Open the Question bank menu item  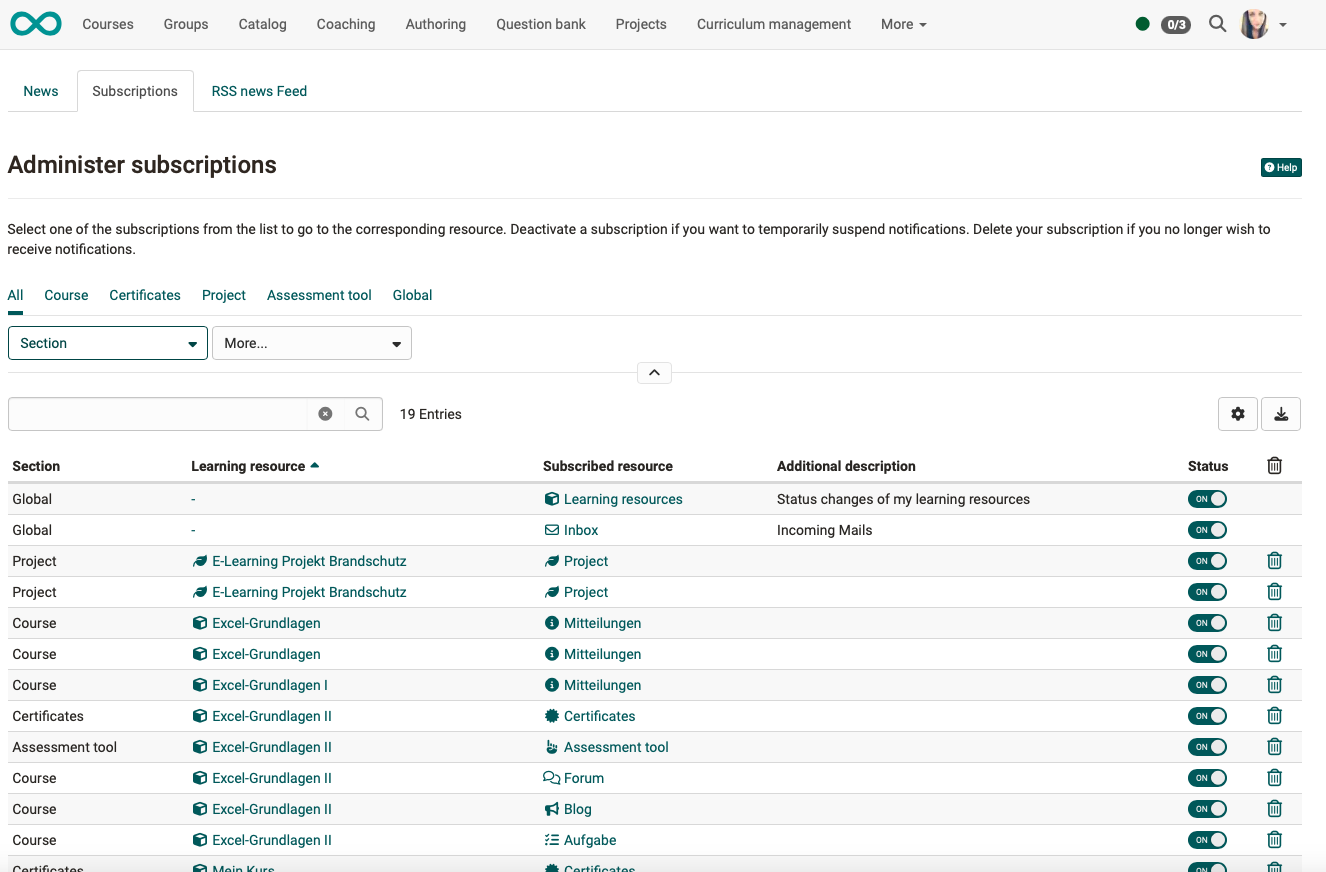pyautogui.click(x=540, y=24)
